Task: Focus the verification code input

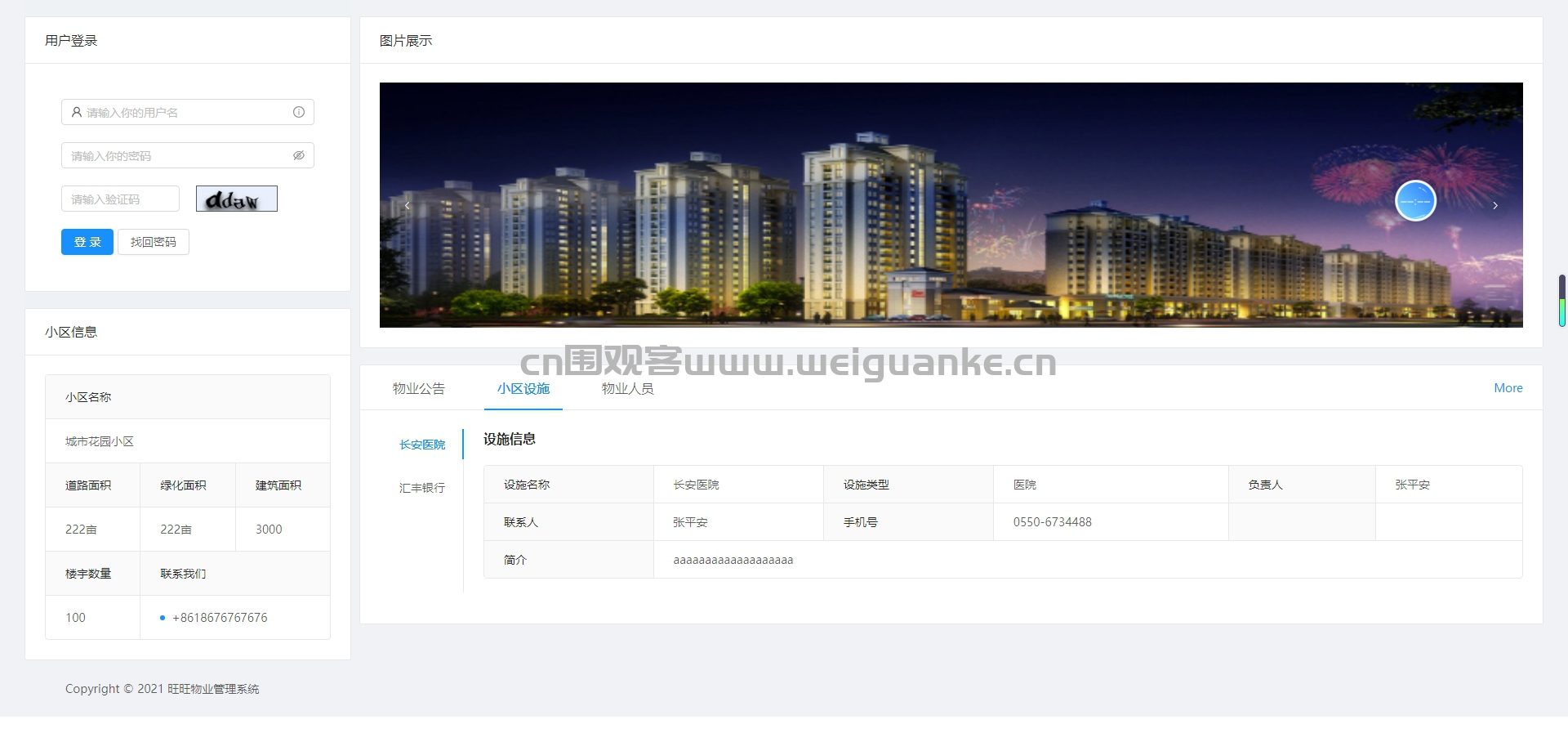Action: [120, 199]
